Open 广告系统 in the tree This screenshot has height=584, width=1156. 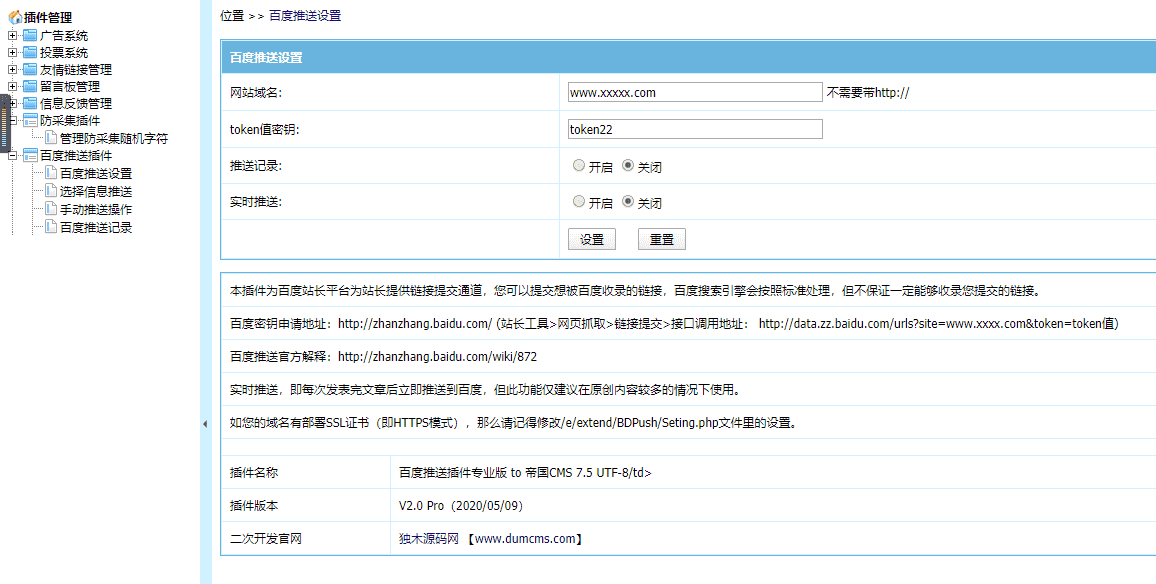click(x=64, y=35)
